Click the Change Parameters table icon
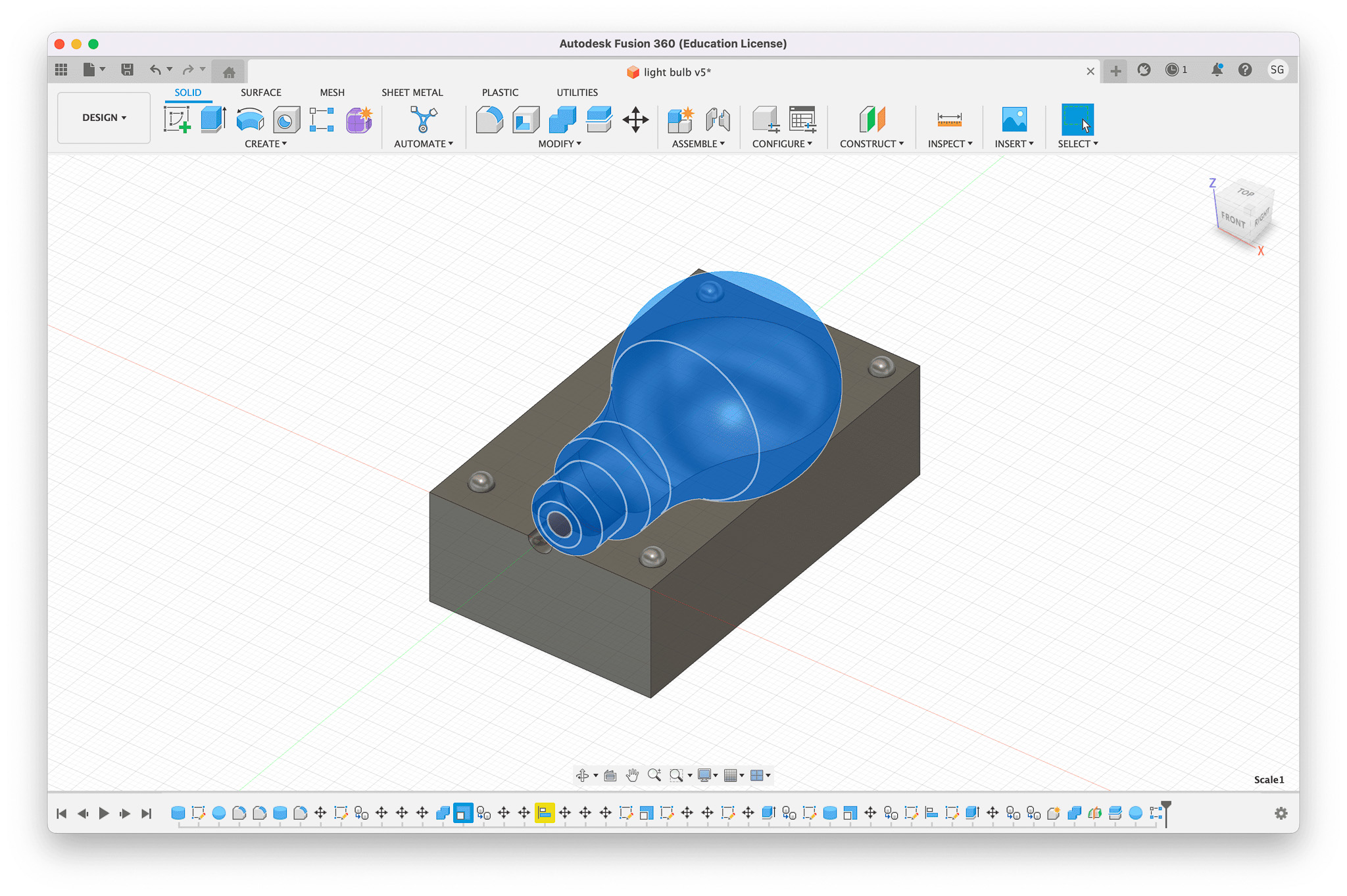This screenshot has width=1347, height=896. pyautogui.click(x=802, y=120)
